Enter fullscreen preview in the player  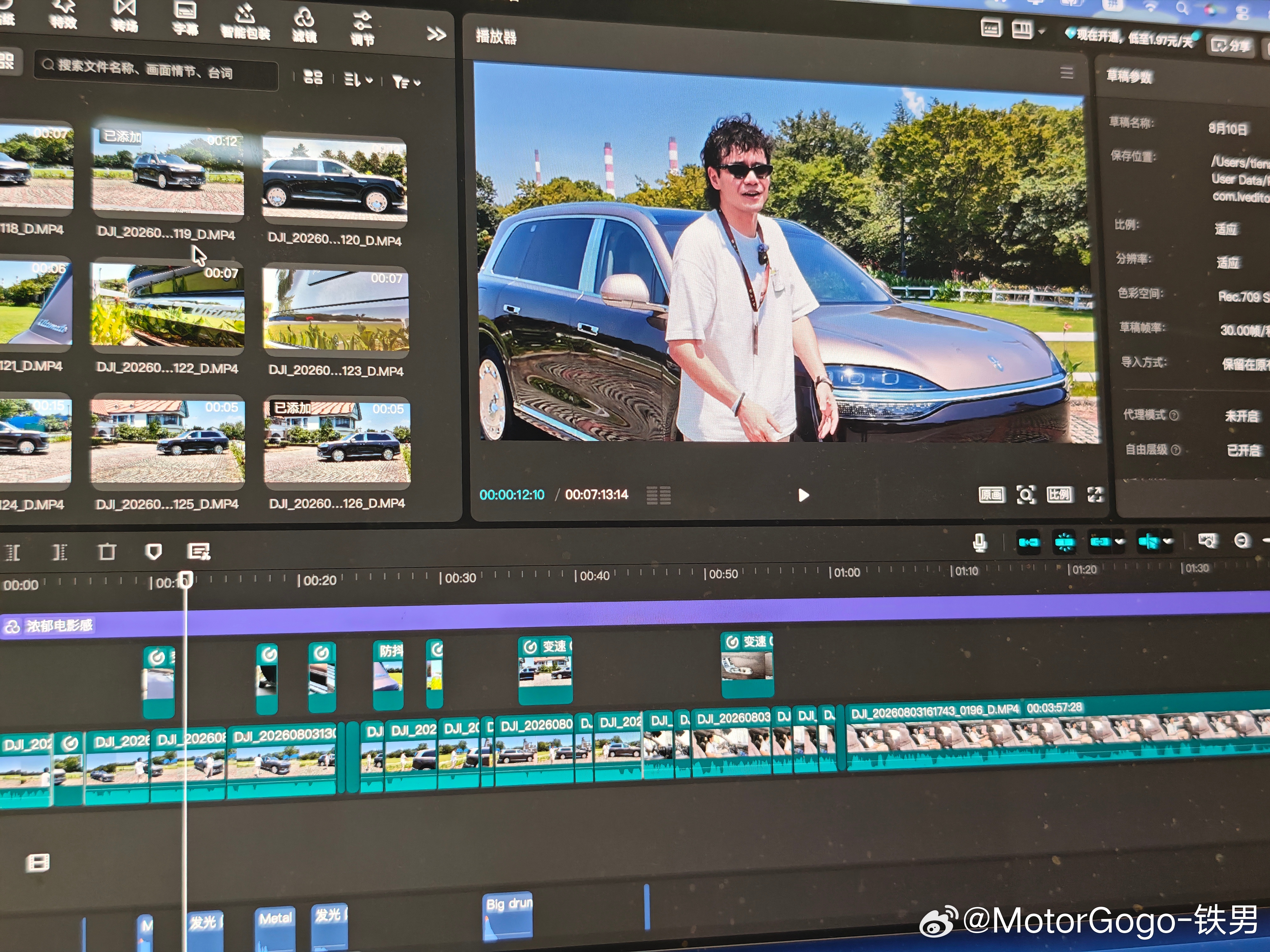1095,495
